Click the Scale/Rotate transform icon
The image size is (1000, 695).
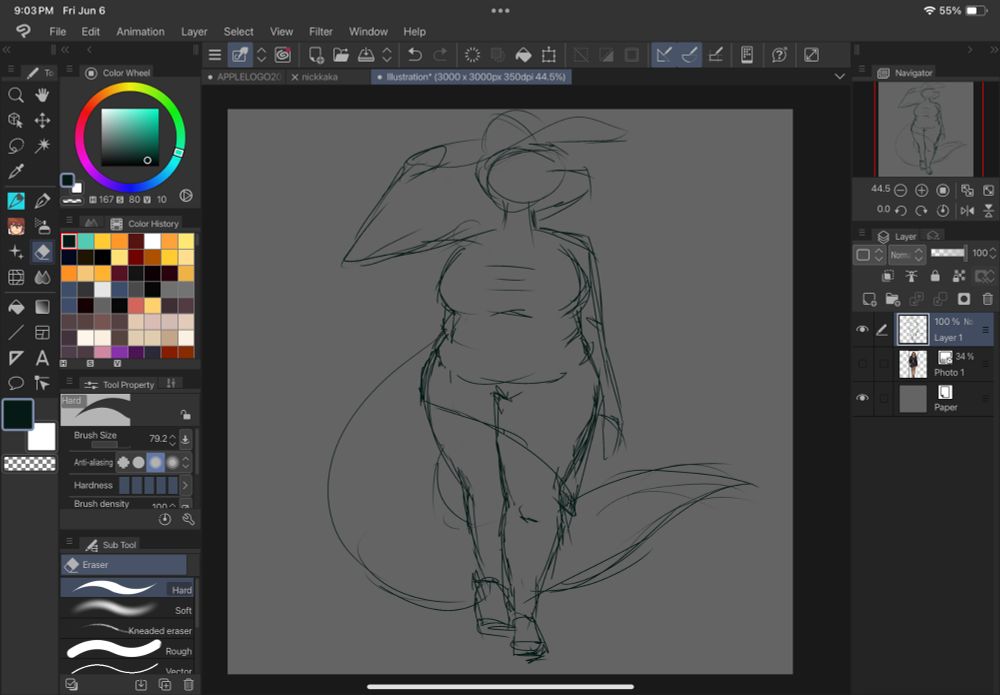pyautogui.click(x=548, y=55)
